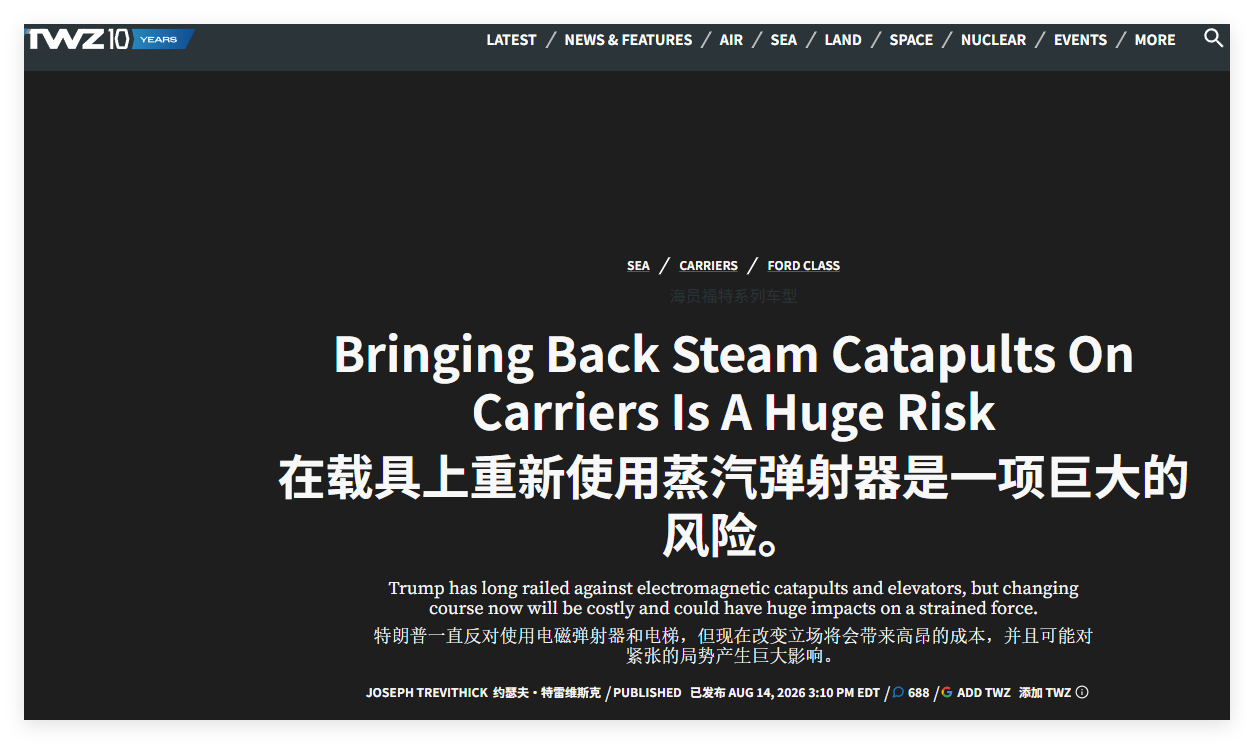Click the faint text 海员福特系列车型
Image resolution: width=1254 pixels, height=744 pixels.
[733, 296]
